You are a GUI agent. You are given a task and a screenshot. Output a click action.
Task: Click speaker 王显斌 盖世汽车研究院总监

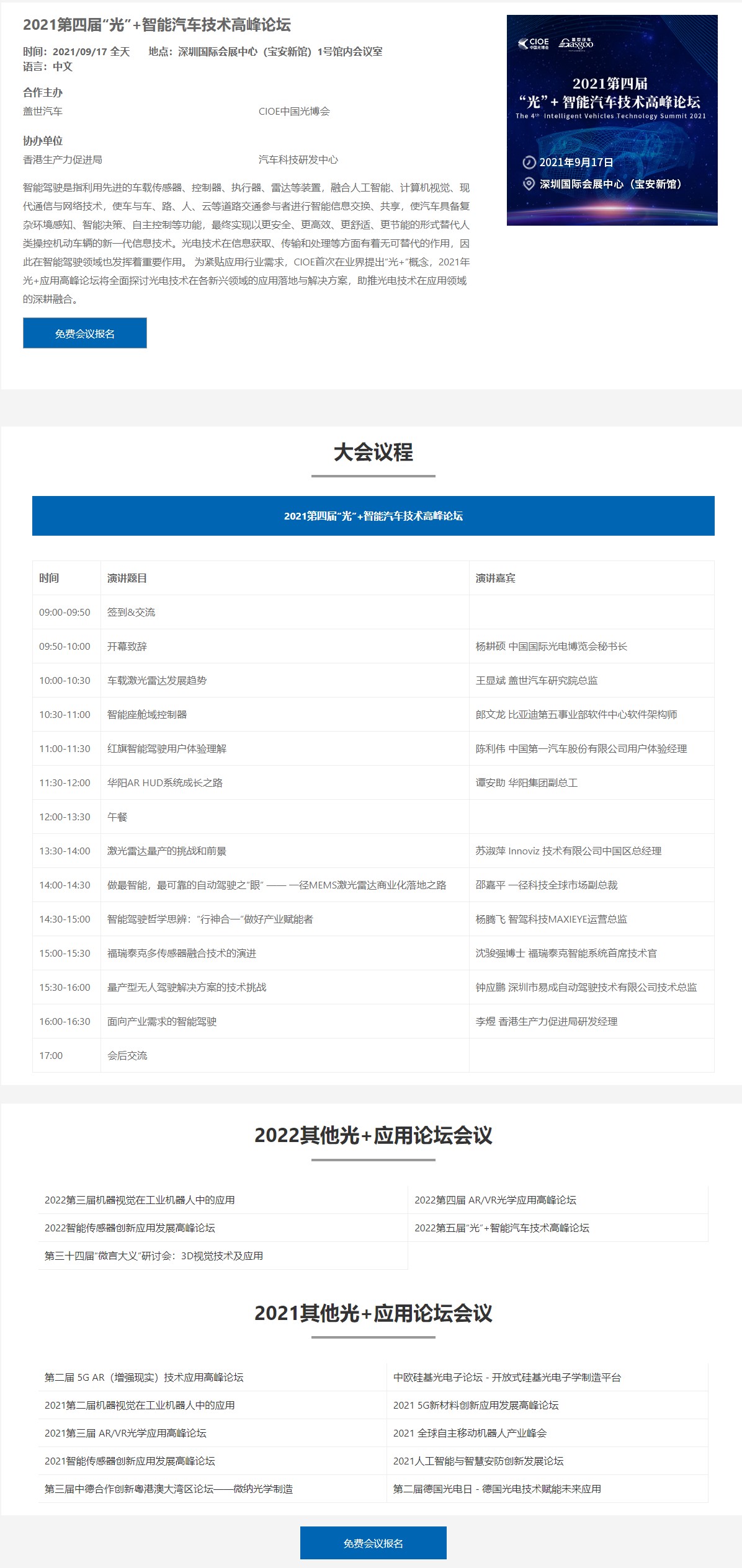(x=537, y=680)
